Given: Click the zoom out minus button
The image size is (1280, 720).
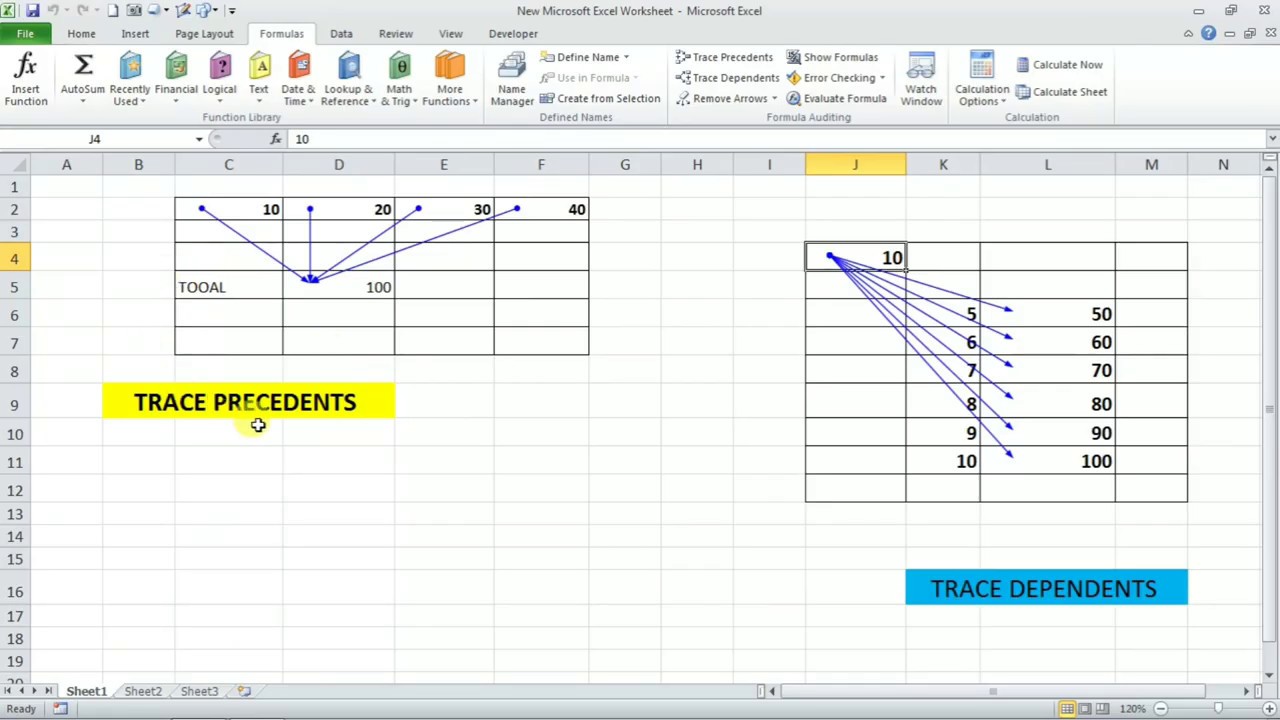Looking at the screenshot, I should coord(1160,709).
